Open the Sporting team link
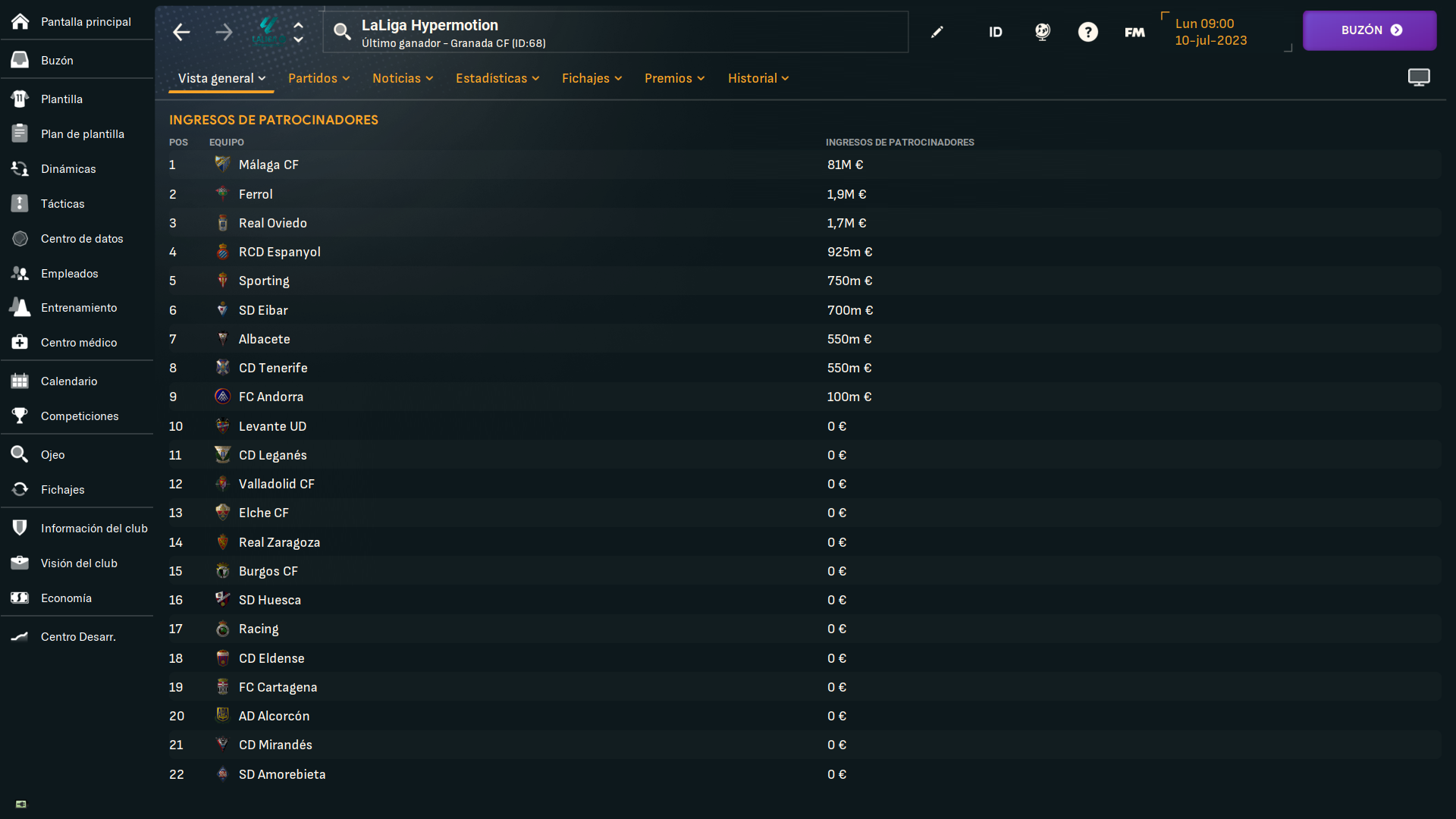 [264, 281]
